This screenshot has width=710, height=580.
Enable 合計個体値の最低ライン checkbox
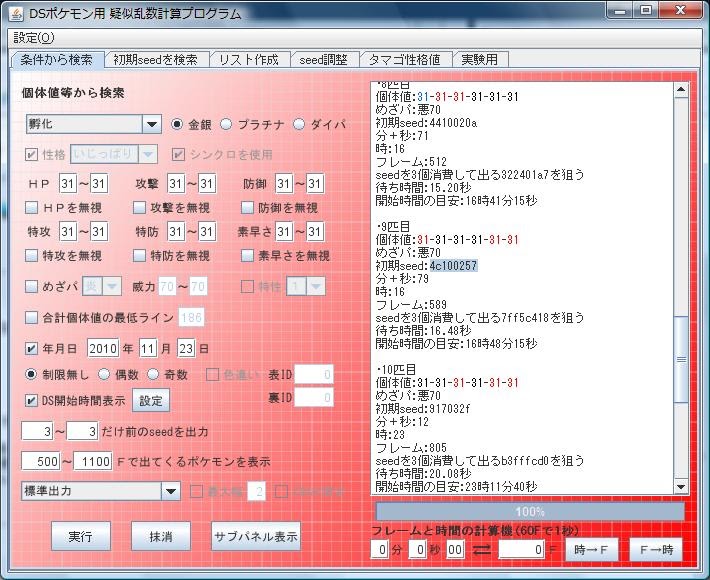pyautogui.click(x=31, y=317)
